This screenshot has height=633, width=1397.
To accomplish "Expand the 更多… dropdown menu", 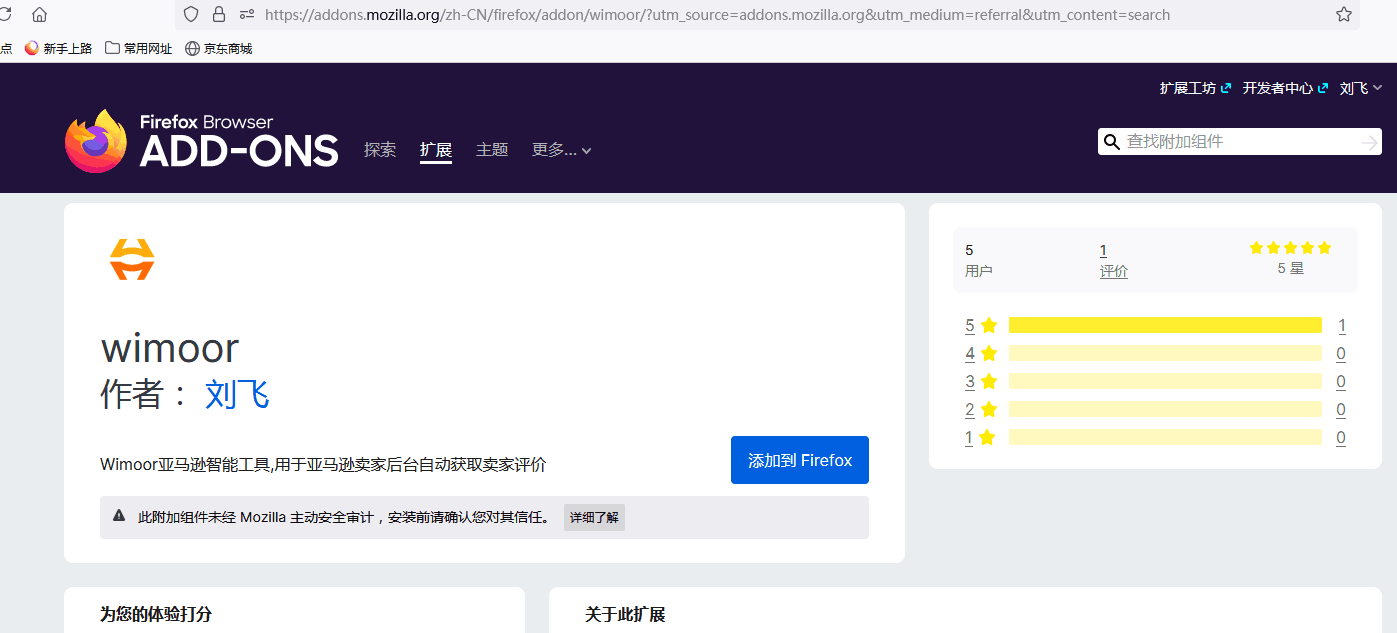I will coord(562,150).
